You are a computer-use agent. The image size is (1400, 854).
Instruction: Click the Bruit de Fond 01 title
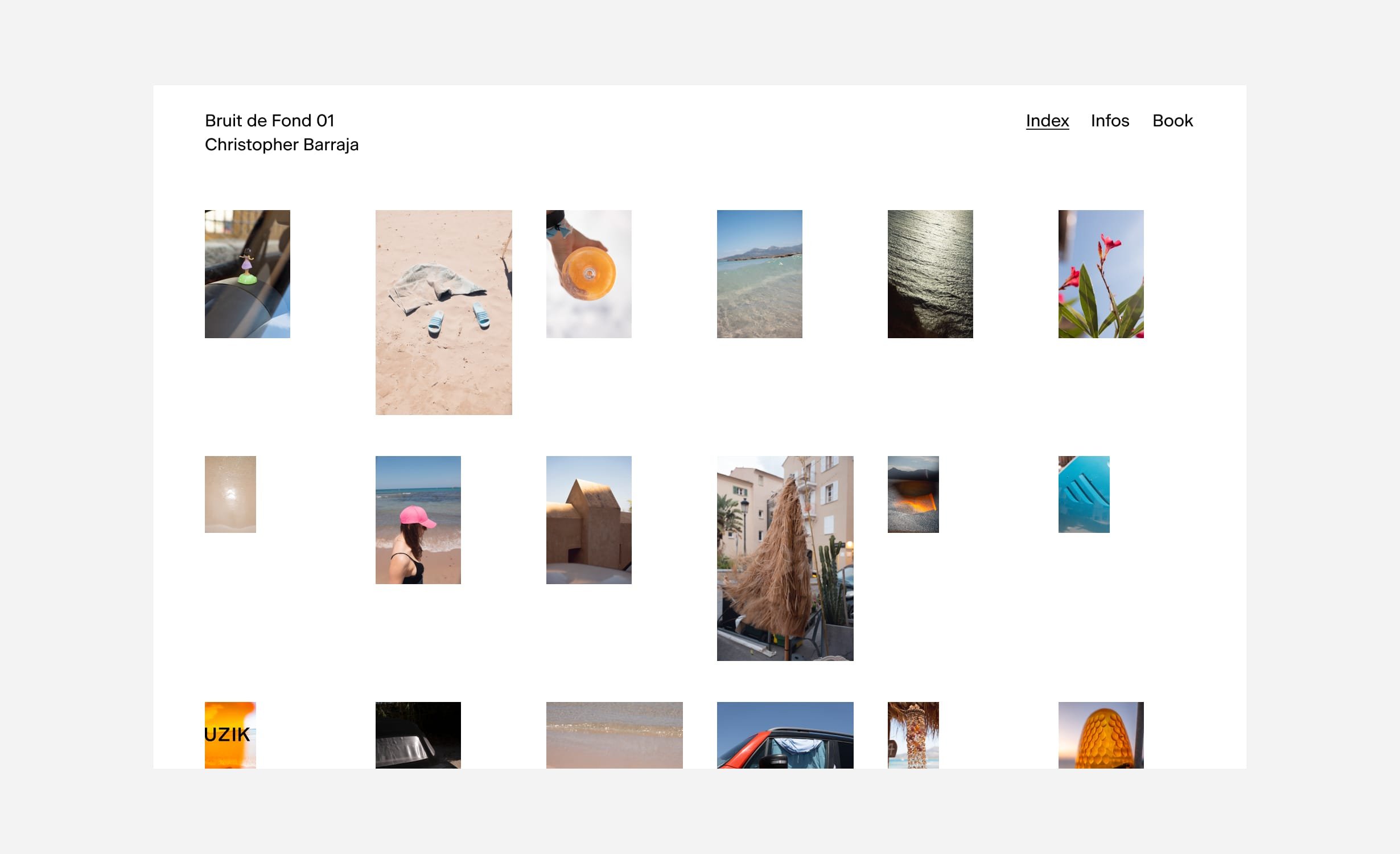[x=269, y=121]
